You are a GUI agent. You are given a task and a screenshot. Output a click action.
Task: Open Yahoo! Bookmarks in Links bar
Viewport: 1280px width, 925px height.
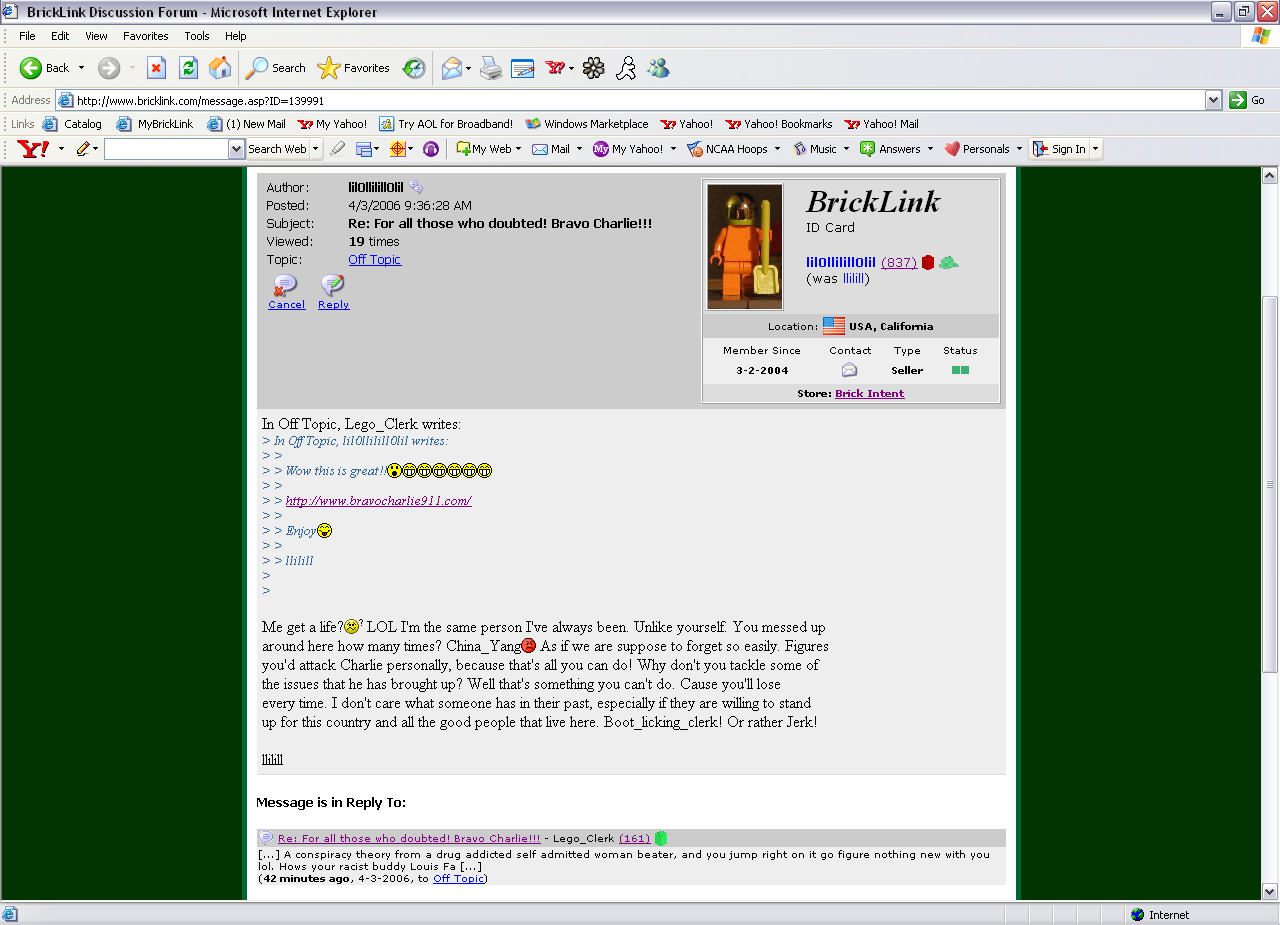778,124
